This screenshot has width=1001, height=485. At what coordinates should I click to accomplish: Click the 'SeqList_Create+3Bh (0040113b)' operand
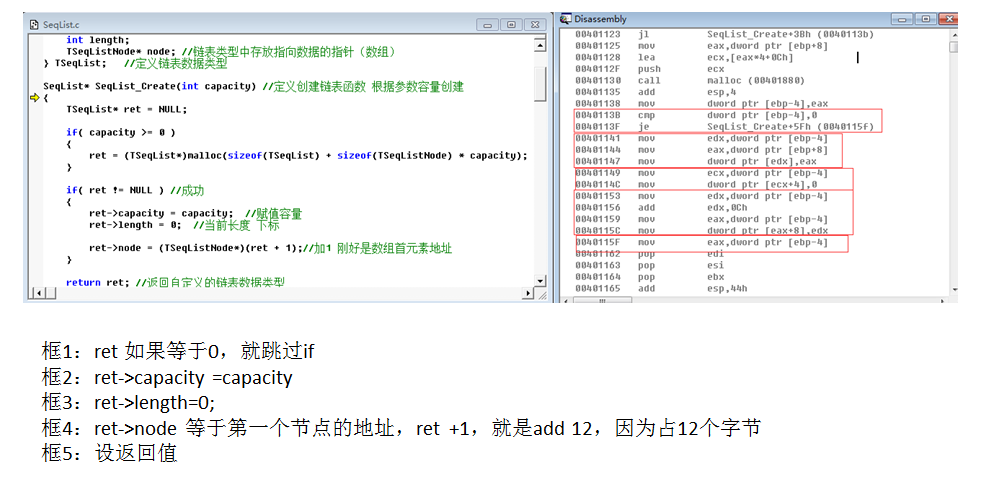click(791, 34)
